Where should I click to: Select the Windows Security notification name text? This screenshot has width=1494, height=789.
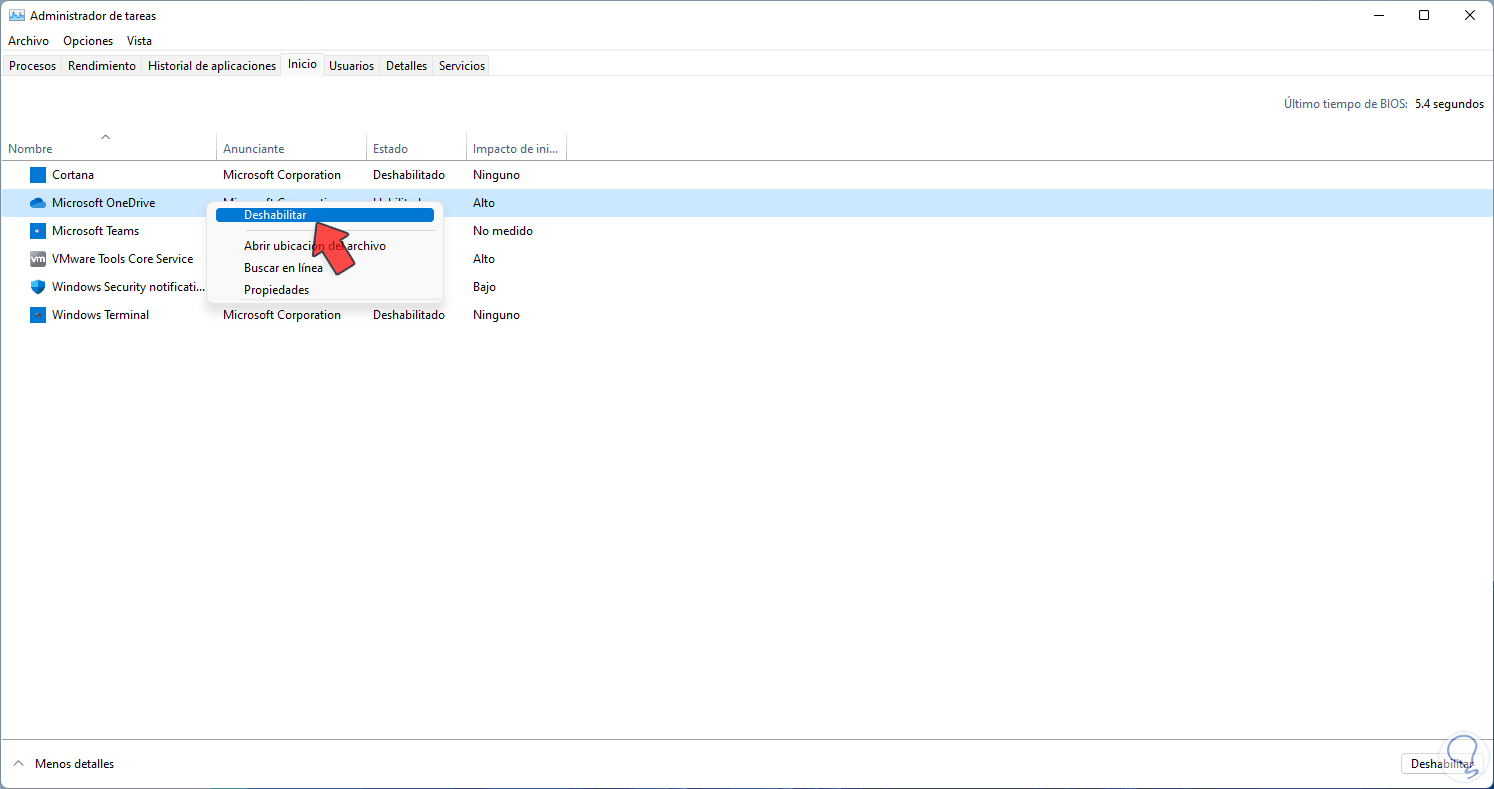point(128,287)
